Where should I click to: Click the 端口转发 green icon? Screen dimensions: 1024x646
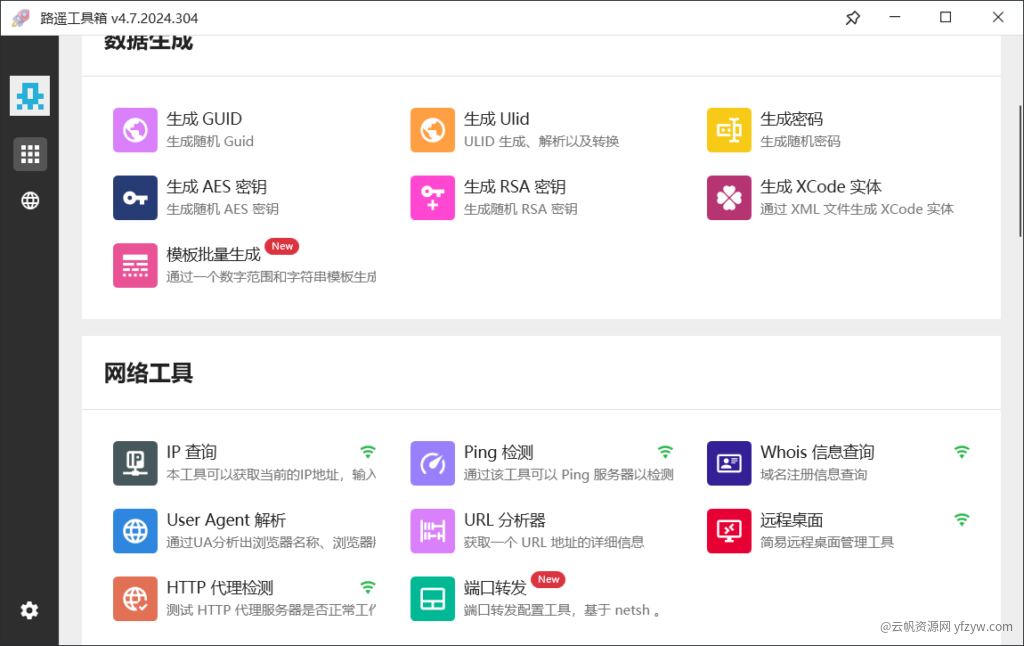432,599
